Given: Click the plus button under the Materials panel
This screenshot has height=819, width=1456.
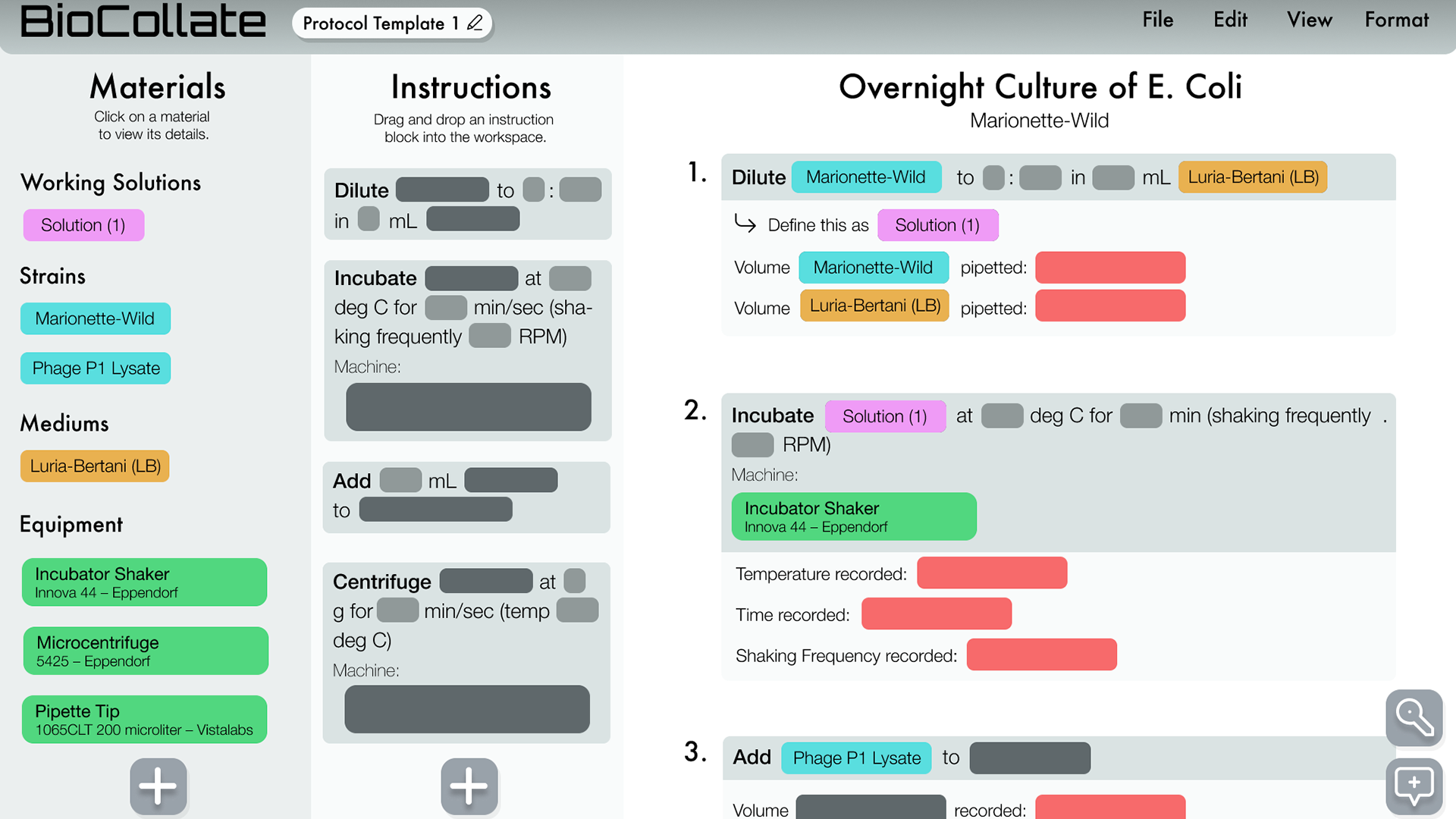Looking at the screenshot, I should tap(158, 786).
